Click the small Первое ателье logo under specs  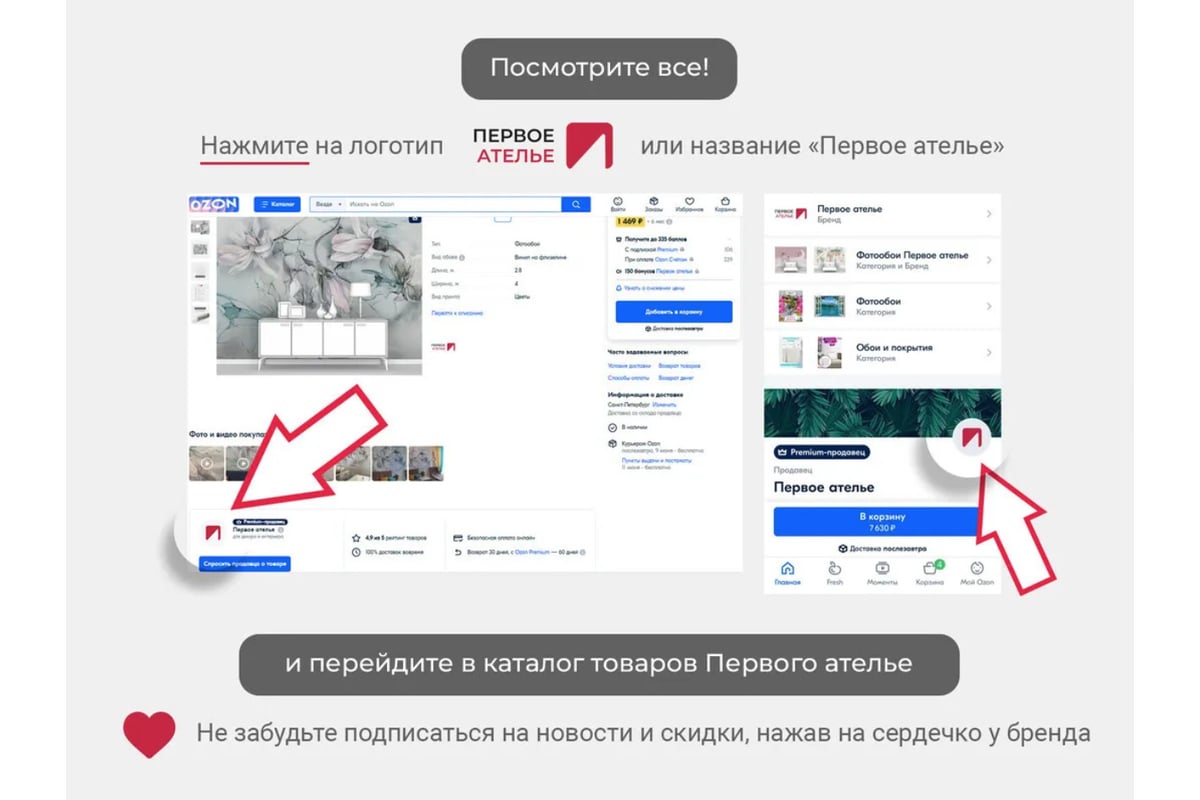(x=443, y=346)
